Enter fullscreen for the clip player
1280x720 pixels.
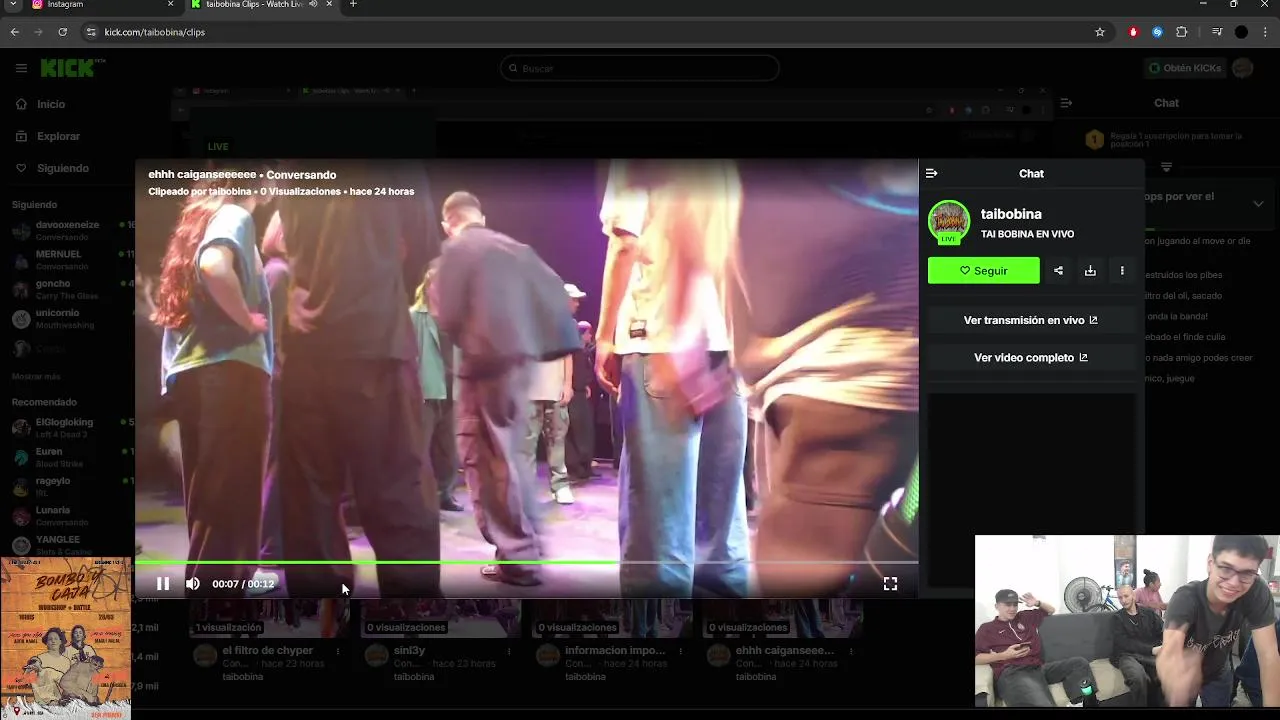coord(890,584)
